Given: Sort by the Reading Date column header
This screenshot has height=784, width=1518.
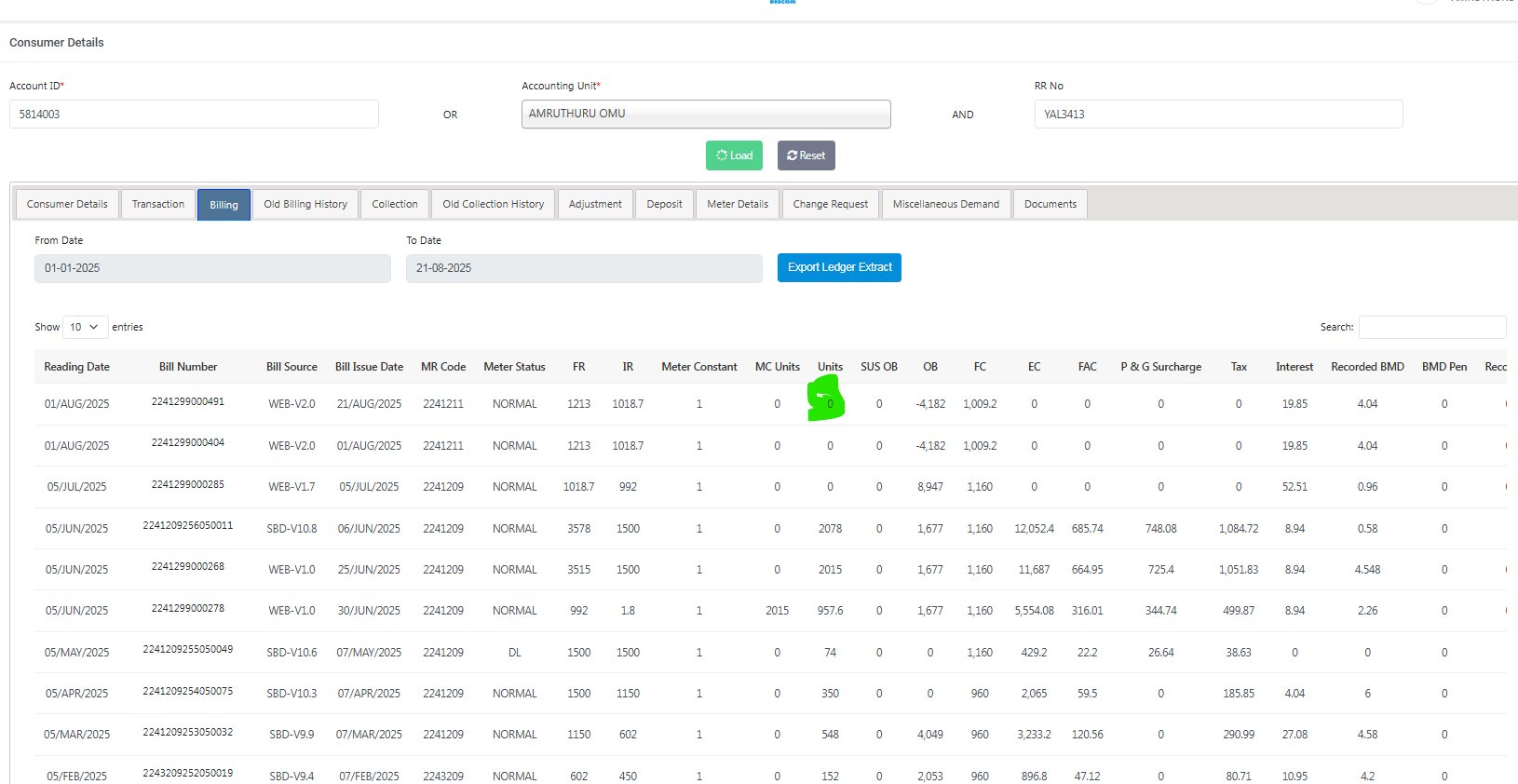Looking at the screenshot, I should point(76,367).
